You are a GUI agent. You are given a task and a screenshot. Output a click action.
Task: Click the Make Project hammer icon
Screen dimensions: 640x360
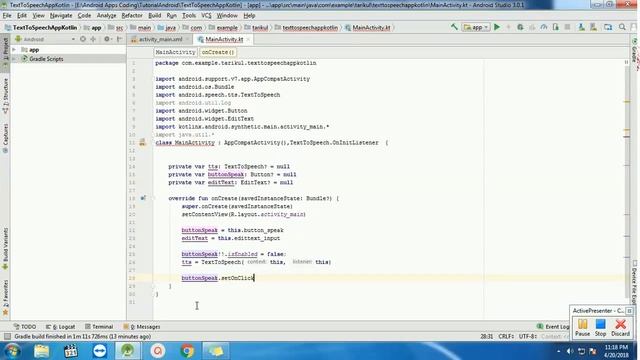point(454,27)
